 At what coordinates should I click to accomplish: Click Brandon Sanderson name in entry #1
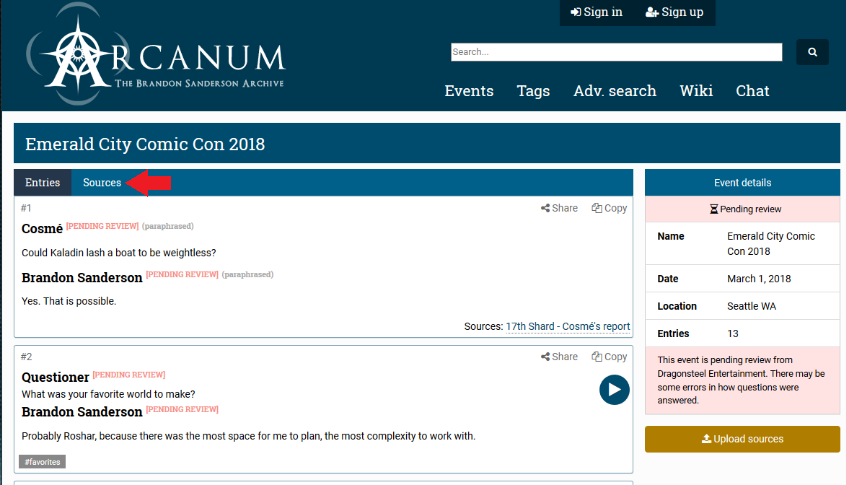[82, 277]
